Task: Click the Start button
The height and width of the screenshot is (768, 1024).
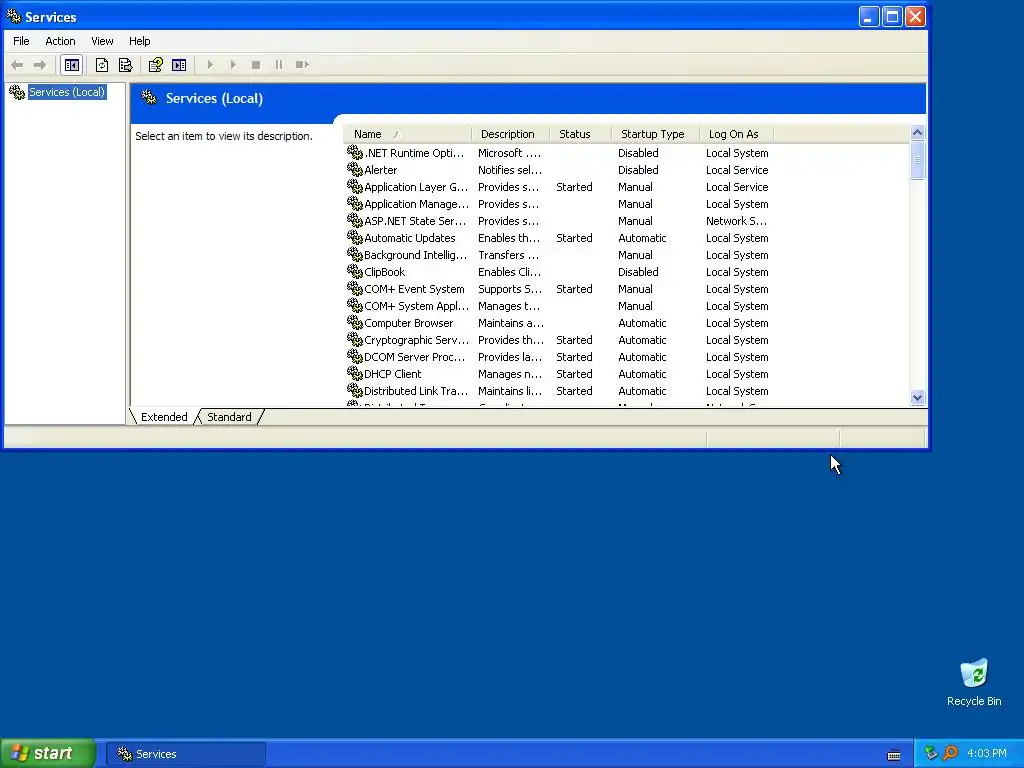Action: [48, 754]
